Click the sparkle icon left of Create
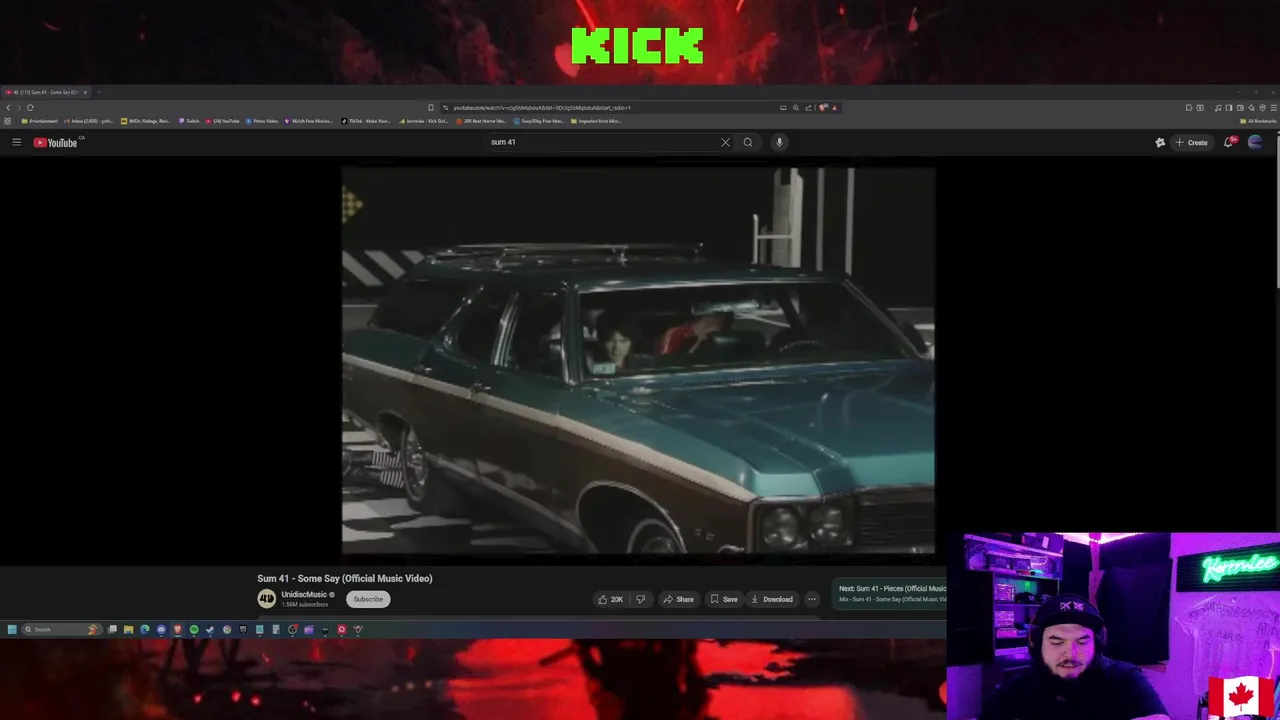1280x720 pixels. 1160,142
